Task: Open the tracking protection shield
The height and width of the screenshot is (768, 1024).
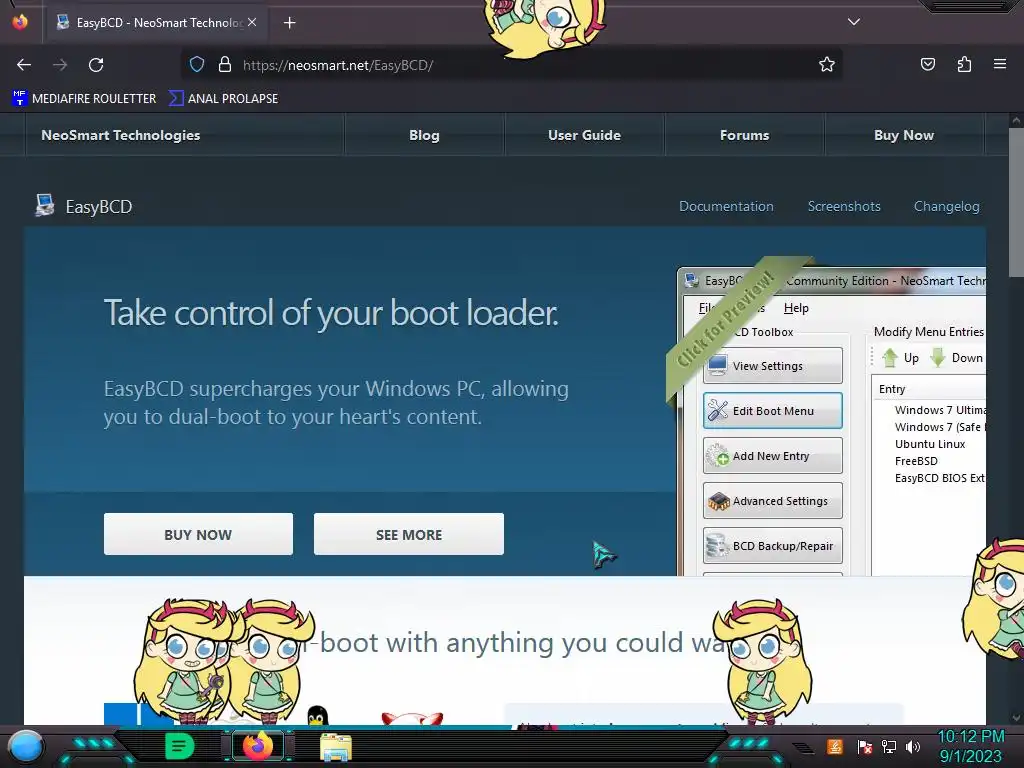Action: (197, 64)
